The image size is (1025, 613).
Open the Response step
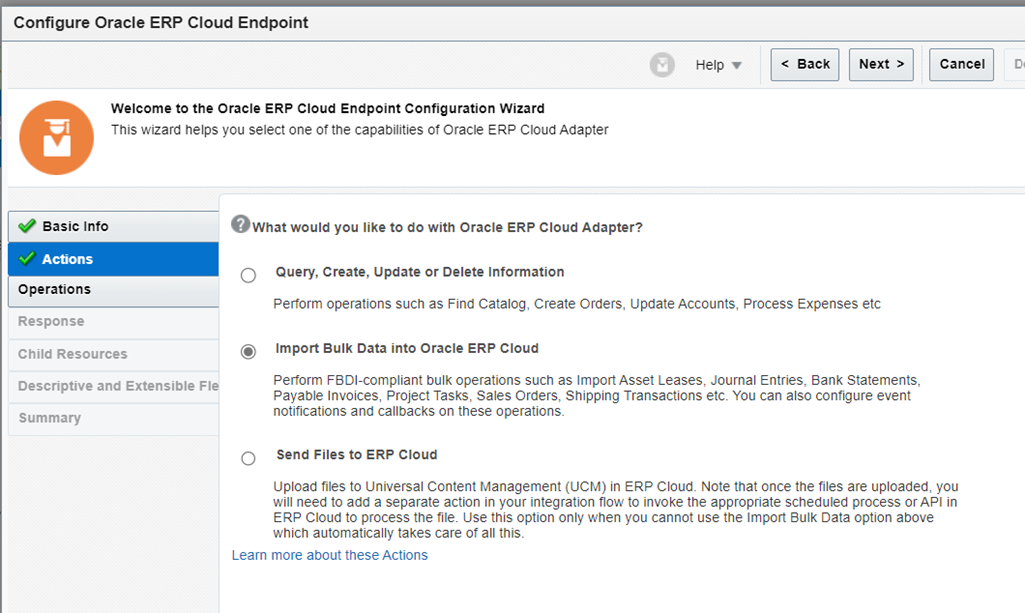click(113, 322)
